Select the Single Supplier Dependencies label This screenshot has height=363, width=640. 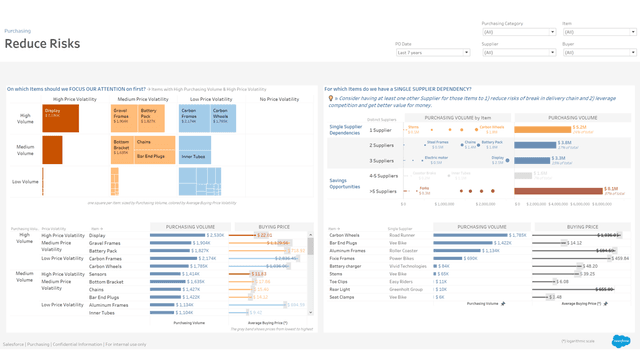(x=345, y=130)
